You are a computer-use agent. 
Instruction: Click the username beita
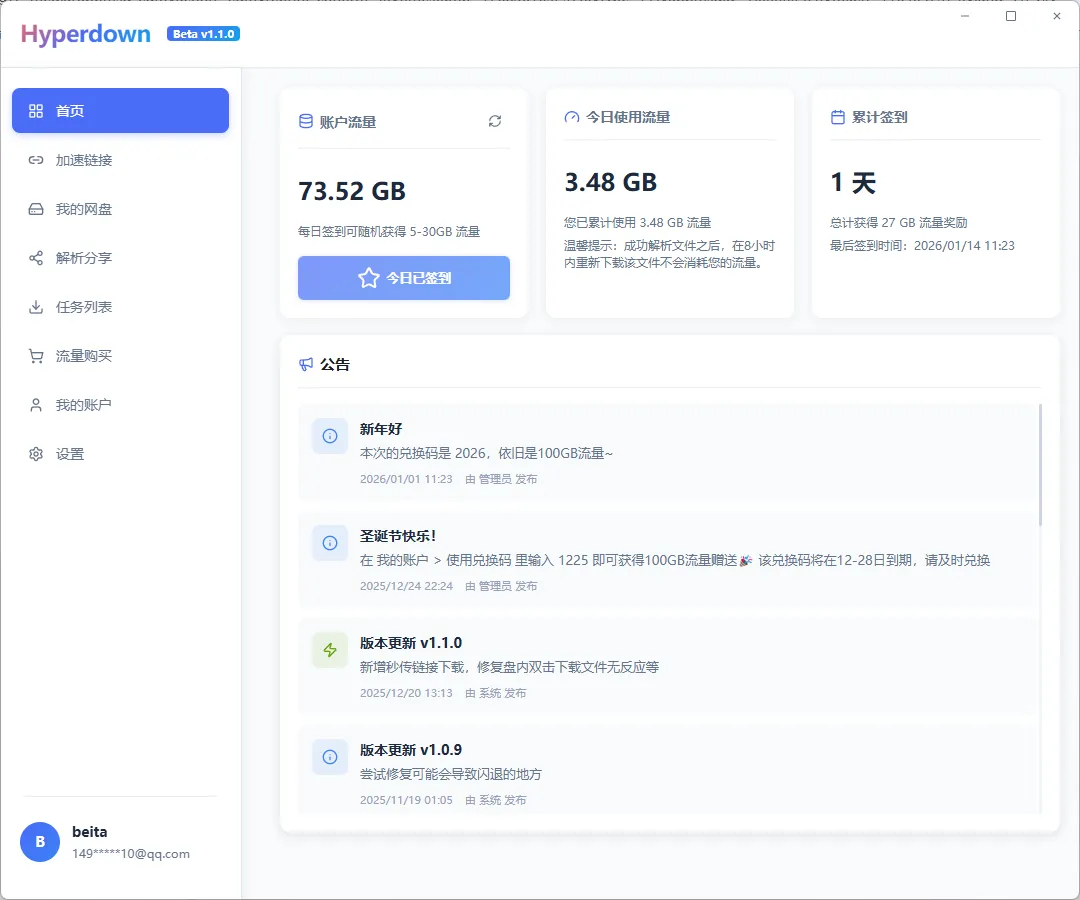coord(90,832)
